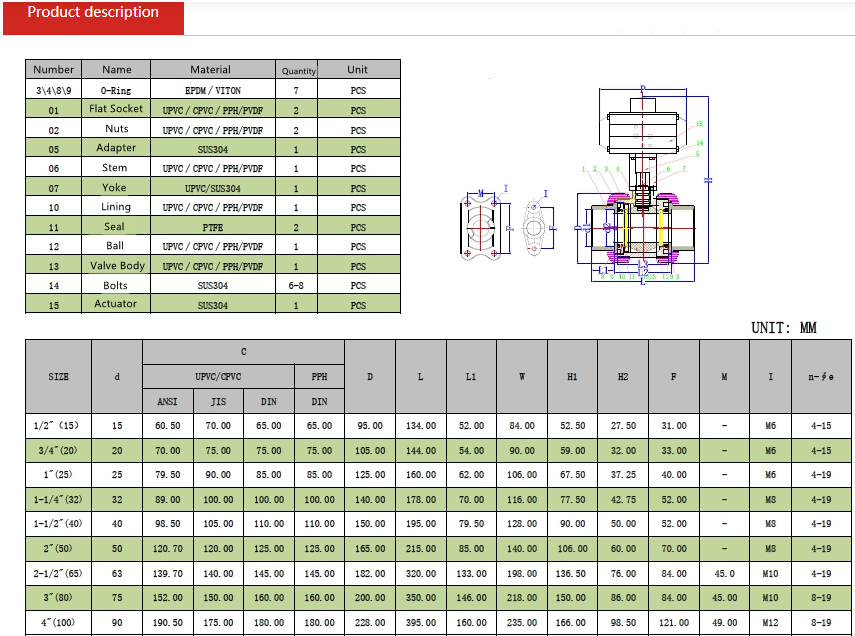The width and height of the screenshot is (855, 636).
Task: Select the UNIT: MM label
Action: 786,327
